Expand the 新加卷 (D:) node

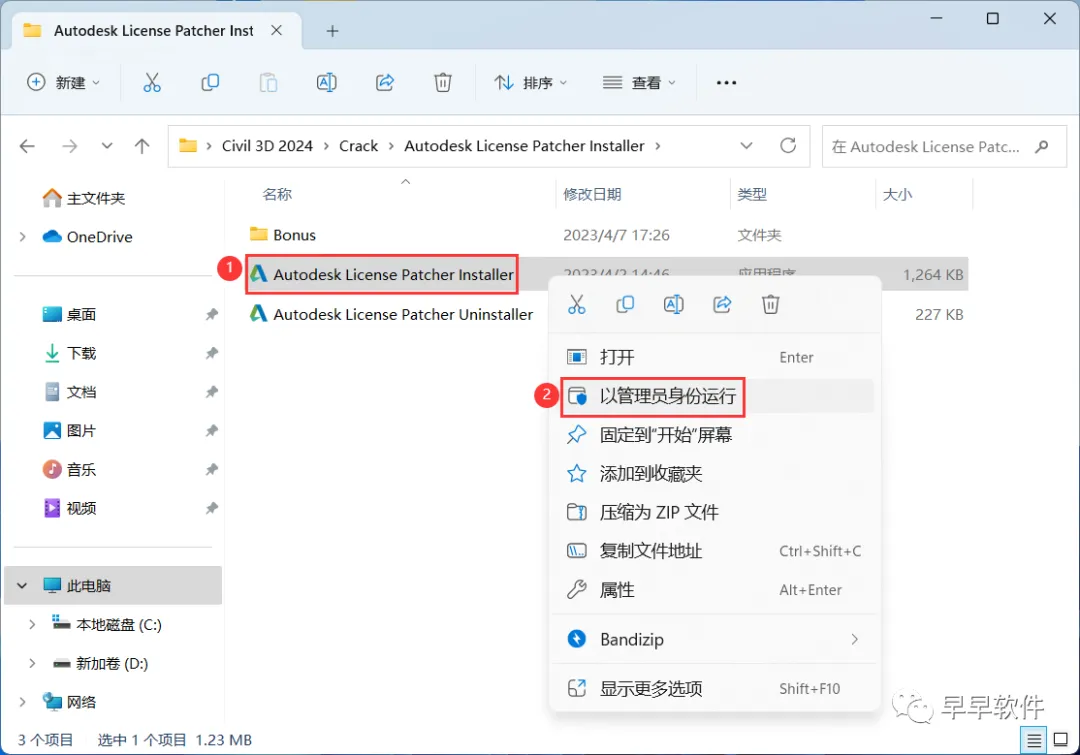(x=32, y=663)
